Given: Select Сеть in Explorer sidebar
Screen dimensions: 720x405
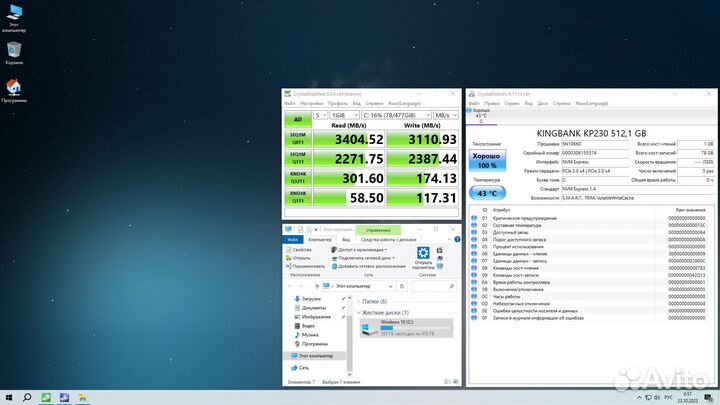Looking at the screenshot, I should click(x=304, y=368).
